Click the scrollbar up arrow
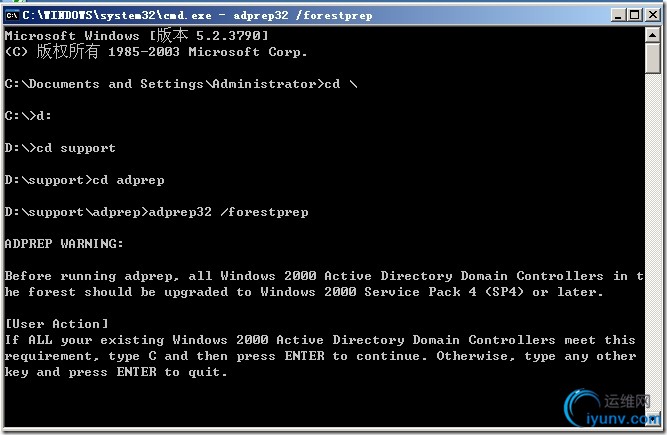The image size is (667, 435). [x=653, y=35]
